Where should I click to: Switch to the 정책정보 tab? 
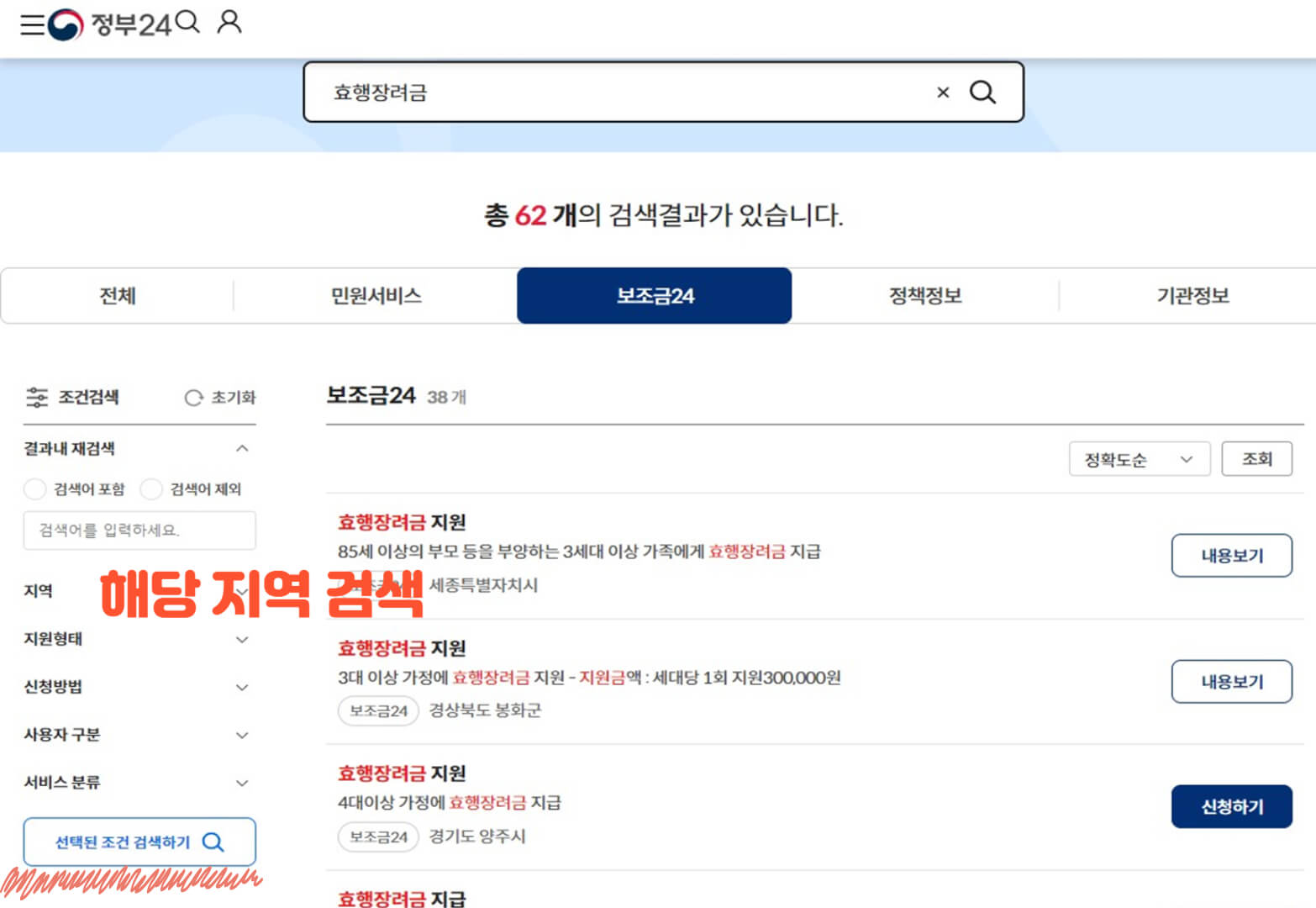(x=924, y=295)
